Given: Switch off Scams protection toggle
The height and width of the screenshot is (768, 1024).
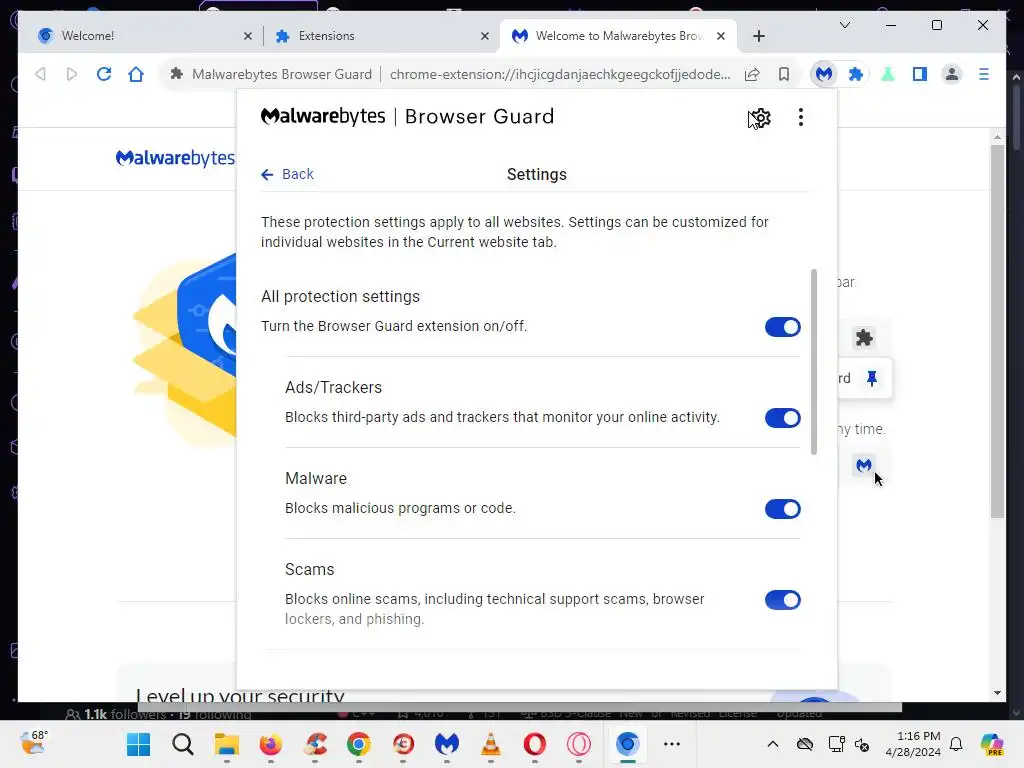Looking at the screenshot, I should (782, 600).
